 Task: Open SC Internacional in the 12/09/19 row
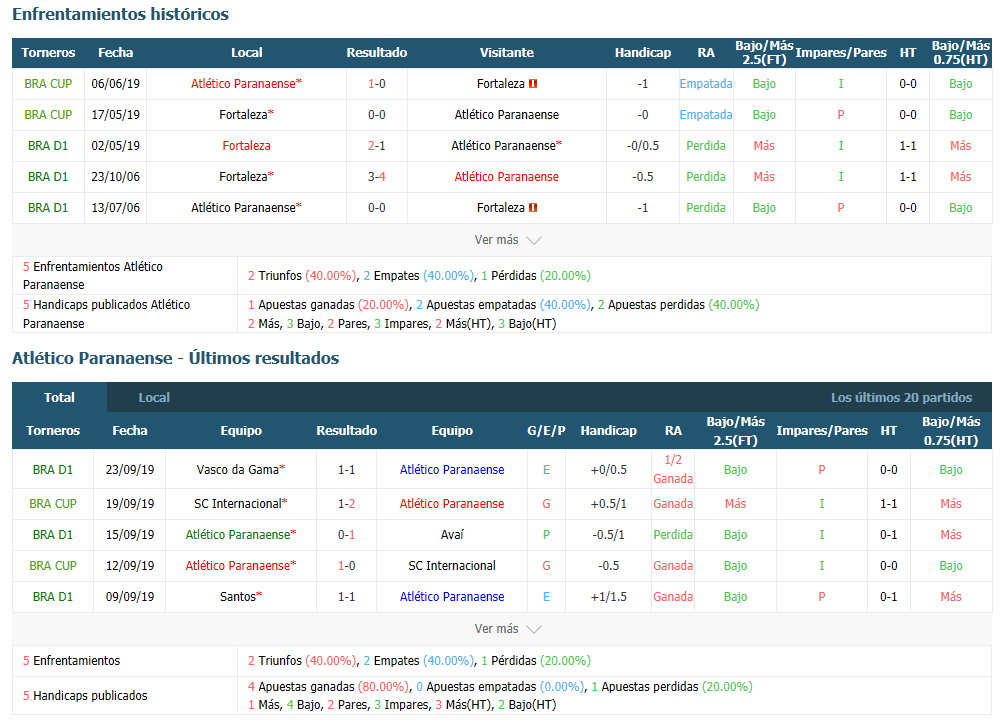click(x=452, y=565)
